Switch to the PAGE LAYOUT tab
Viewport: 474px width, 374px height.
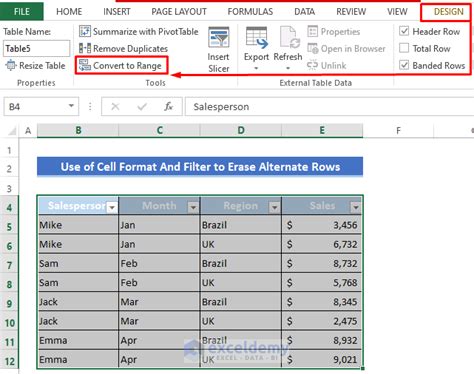click(179, 12)
